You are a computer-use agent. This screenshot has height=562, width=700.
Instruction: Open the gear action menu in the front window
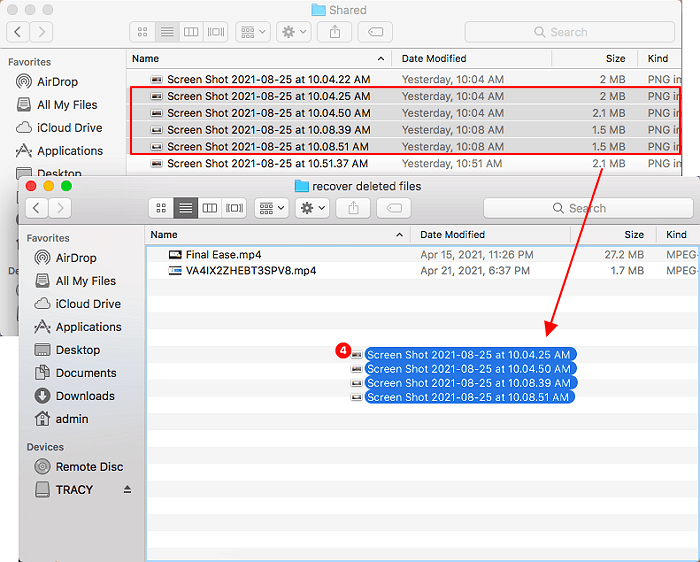click(313, 208)
